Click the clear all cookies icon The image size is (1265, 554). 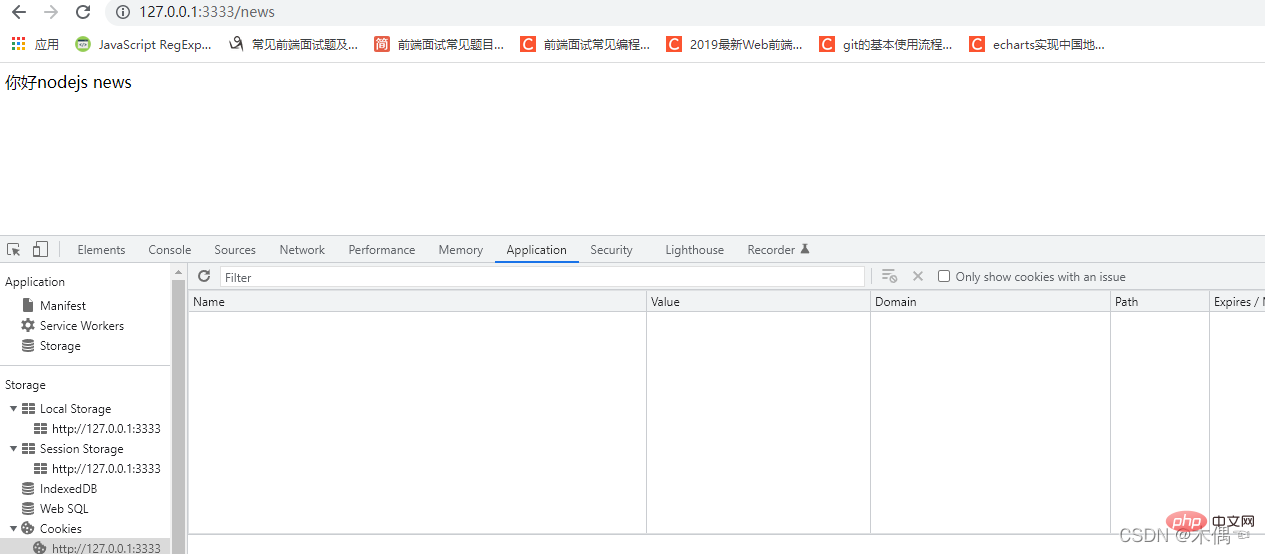coord(889,277)
